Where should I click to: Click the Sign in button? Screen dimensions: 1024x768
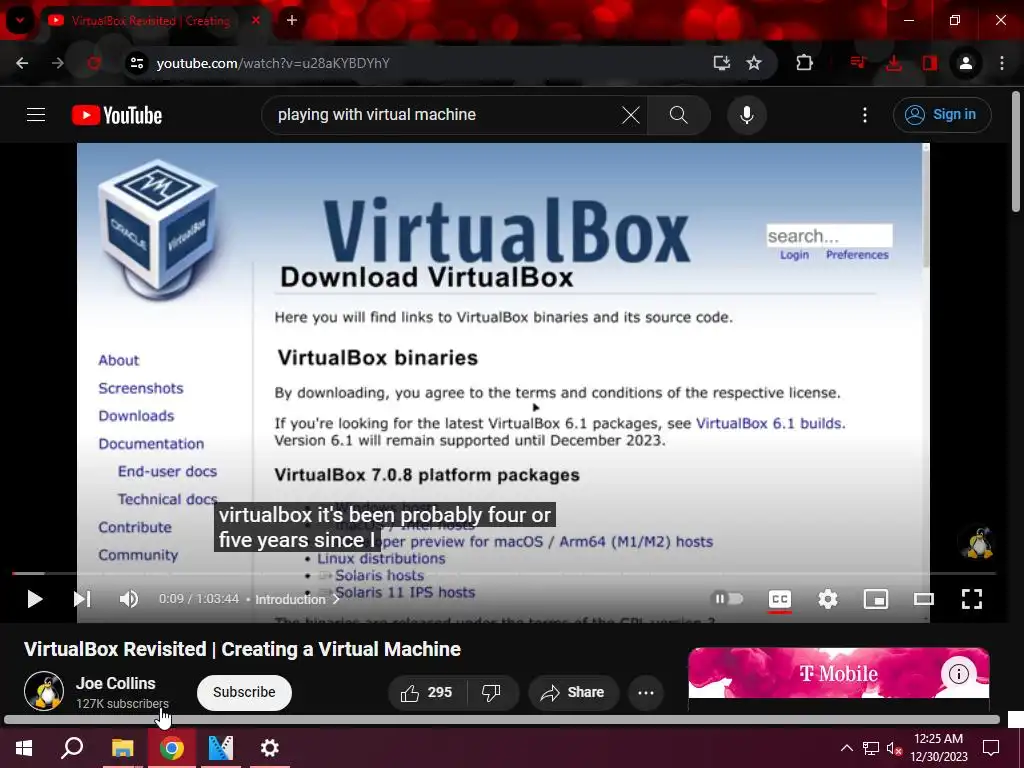[x=942, y=115]
